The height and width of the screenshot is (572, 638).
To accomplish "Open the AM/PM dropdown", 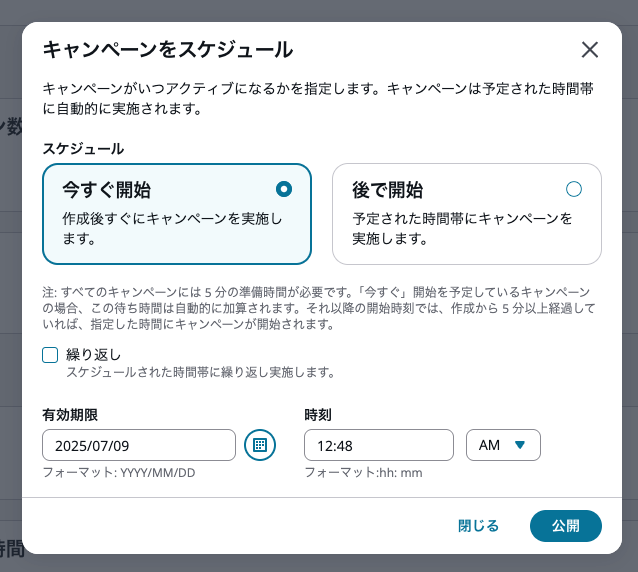I will coord(503,445).
